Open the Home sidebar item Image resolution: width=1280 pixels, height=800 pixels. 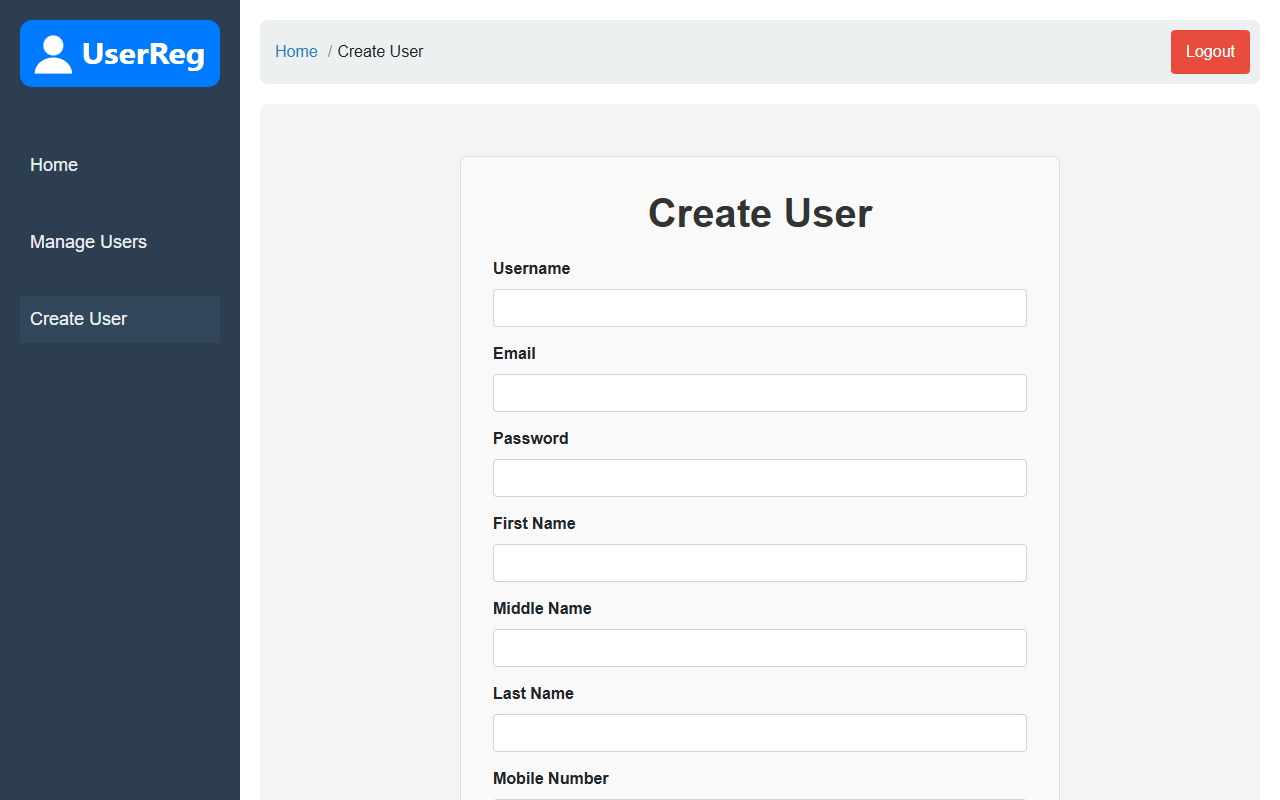pyautogui.click(x=120, y=165)
